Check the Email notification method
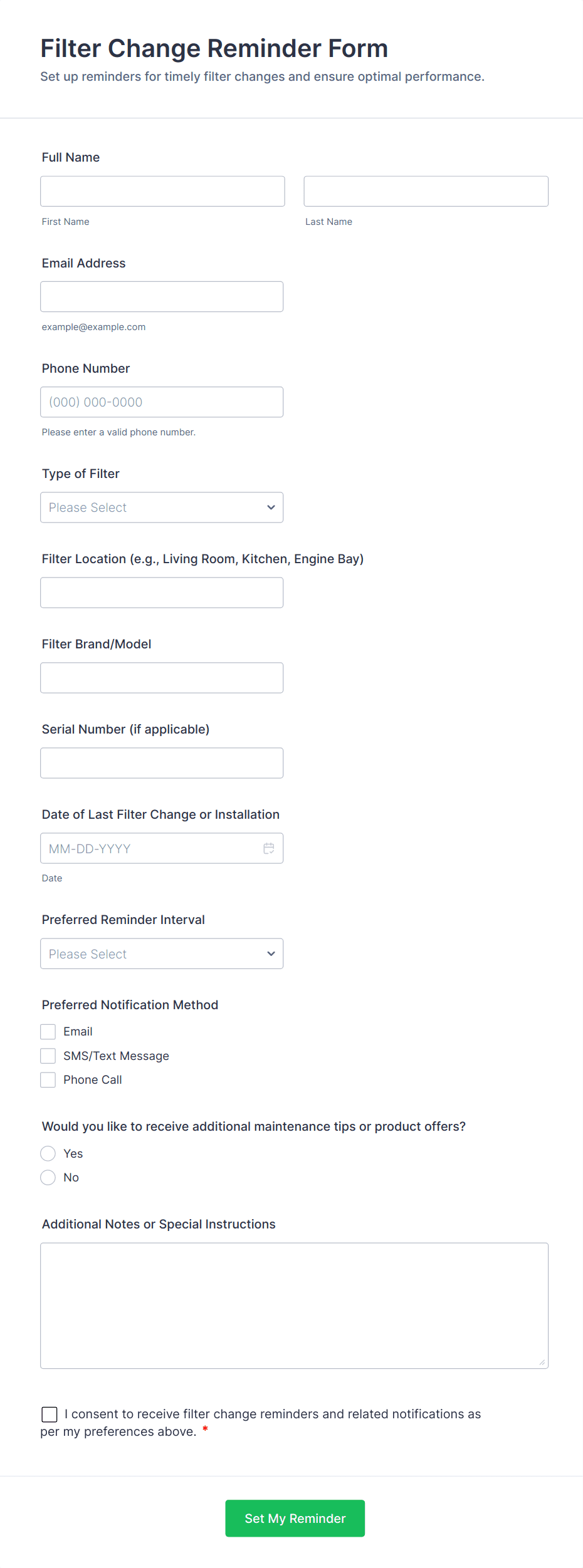 (x=48, y=1031)
